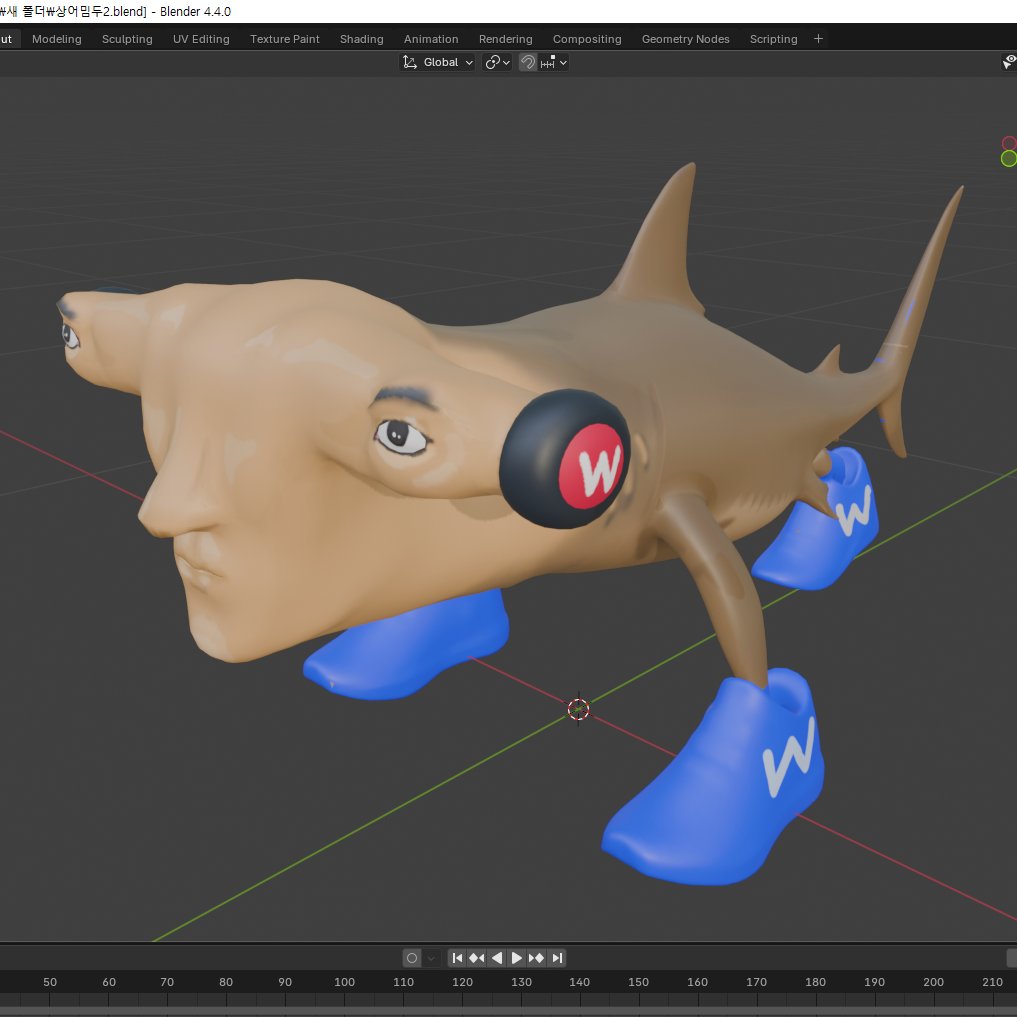This screenshot has height=1017, width=1017.
Task: Set timeline to frame 200
Action: (x=933, y=982)
